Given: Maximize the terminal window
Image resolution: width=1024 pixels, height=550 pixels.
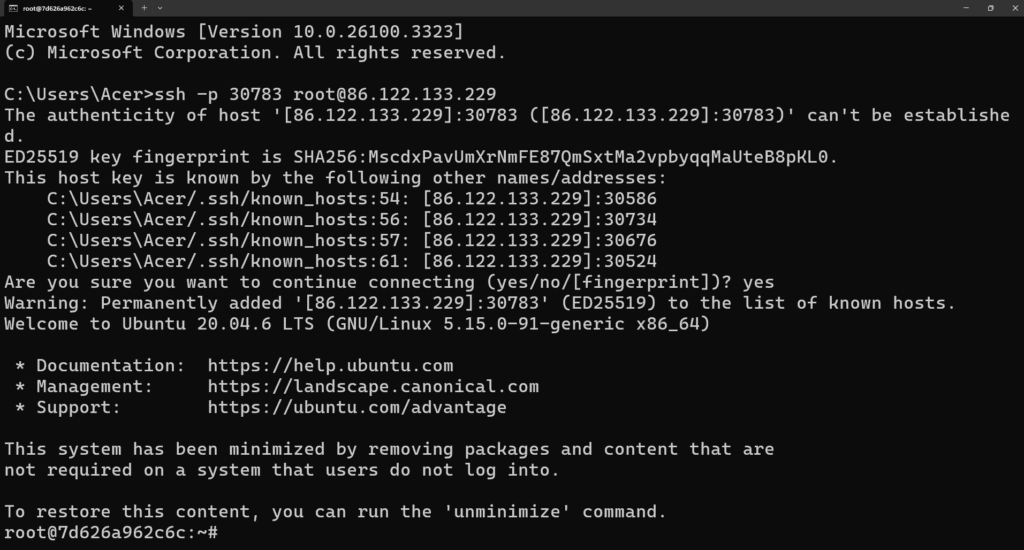Looking at the screenshot, I should coord(990,8).
